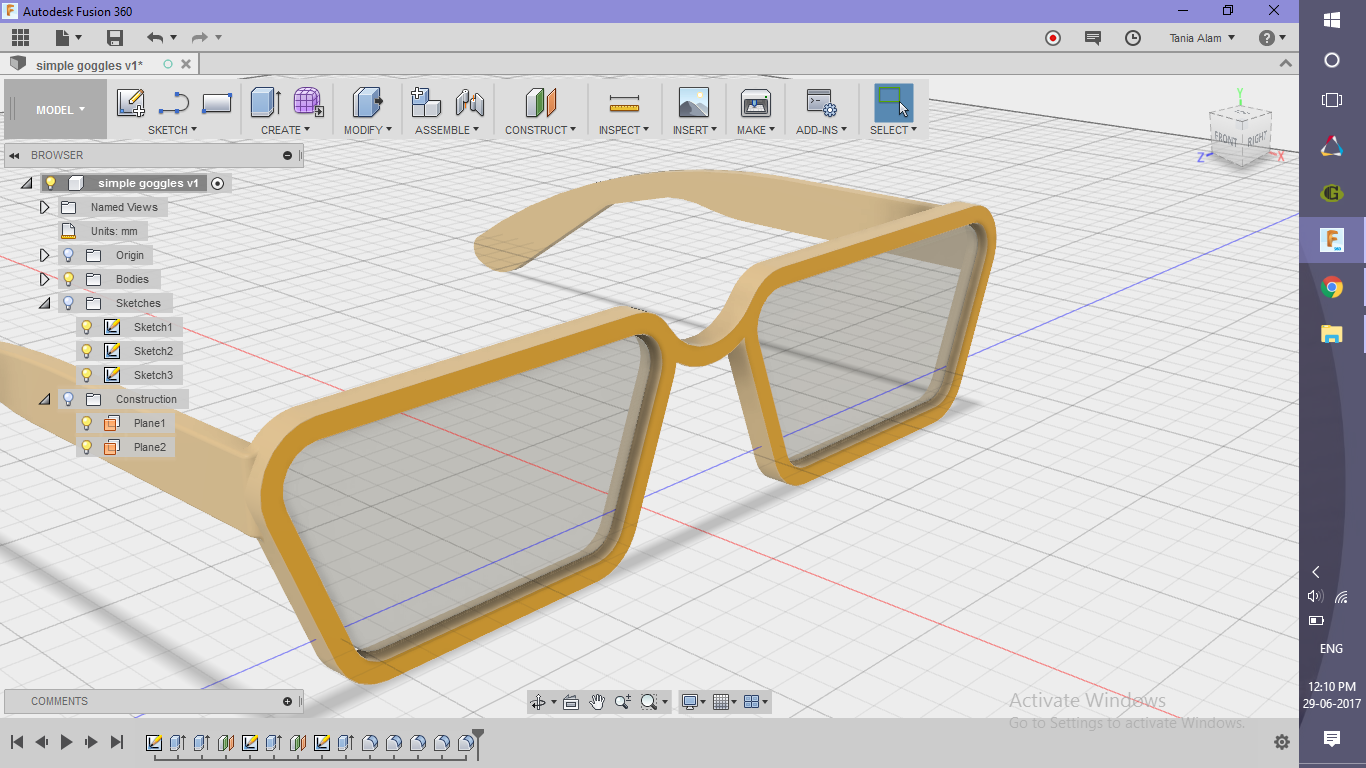
Task: Open the Job Status clock icon
Action: [1133, 38]
